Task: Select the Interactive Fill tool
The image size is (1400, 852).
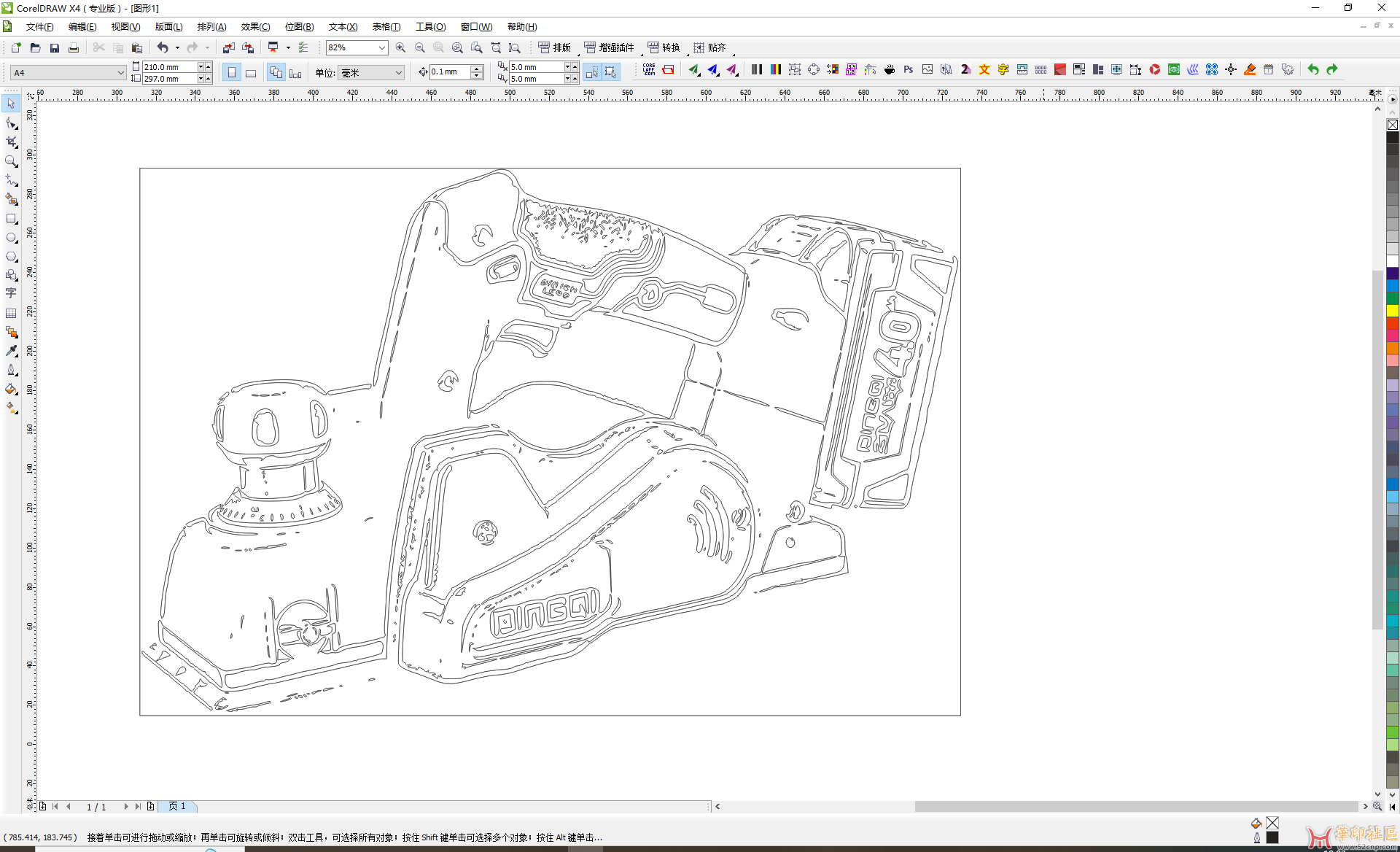Action: click(x=11, y=408)
